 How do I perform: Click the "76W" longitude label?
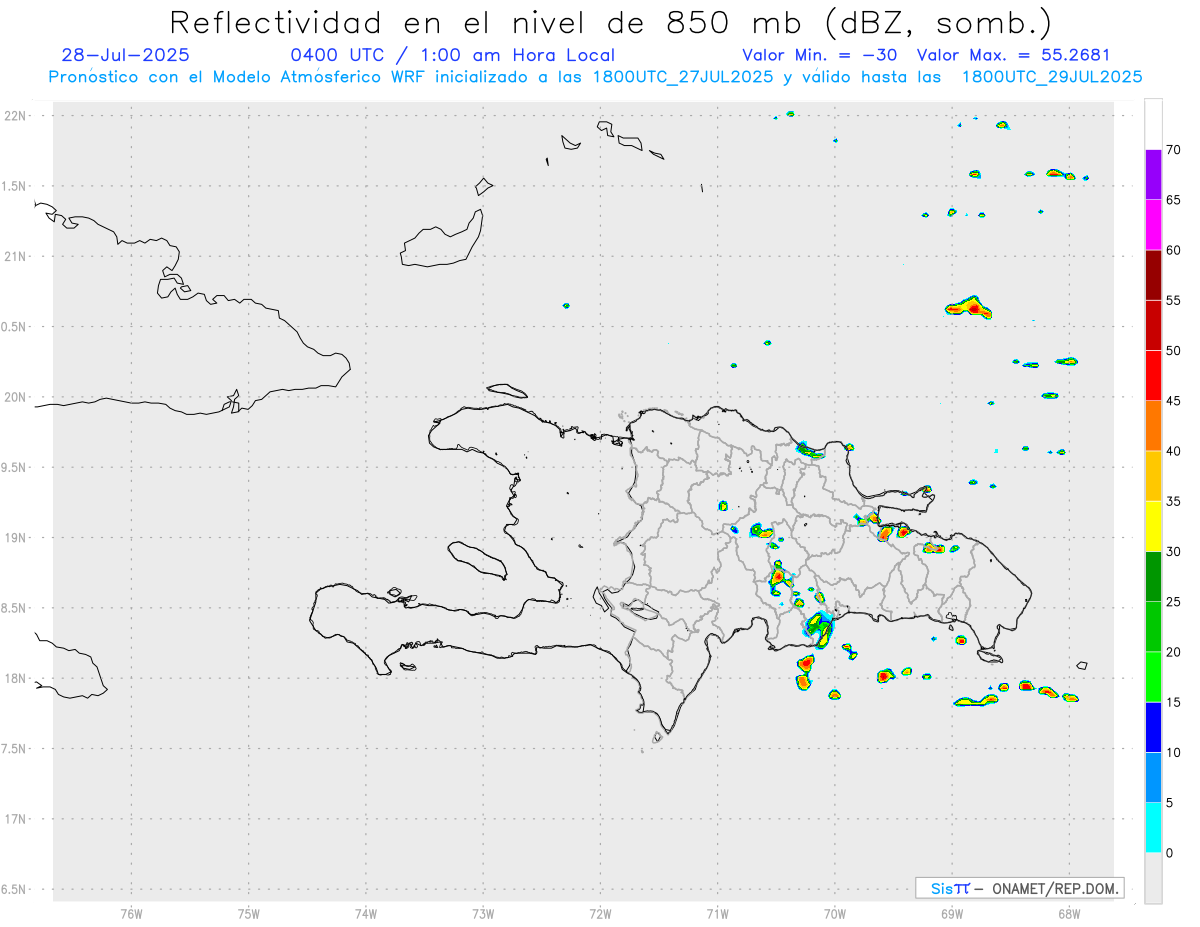[131, 913]
